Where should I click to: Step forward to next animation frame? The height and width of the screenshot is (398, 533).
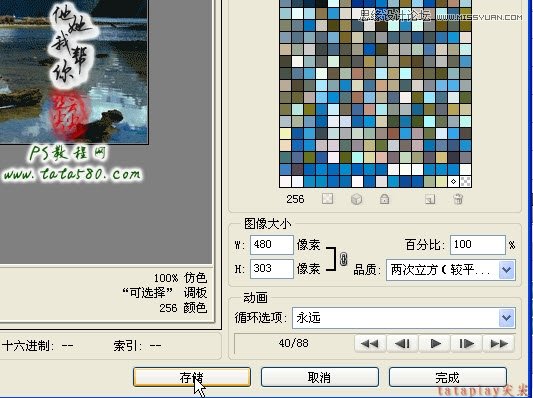click(466, 344)
